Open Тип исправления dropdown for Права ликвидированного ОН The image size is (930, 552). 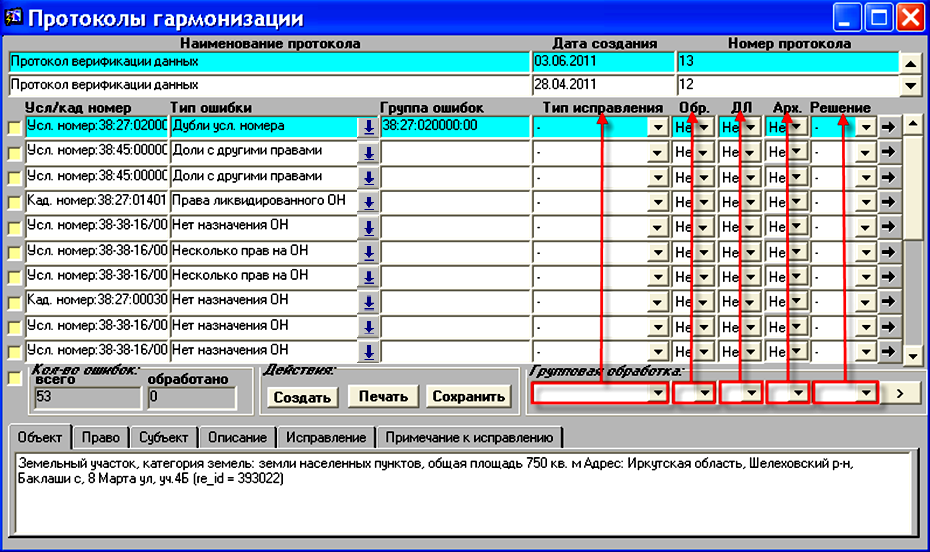657,203
